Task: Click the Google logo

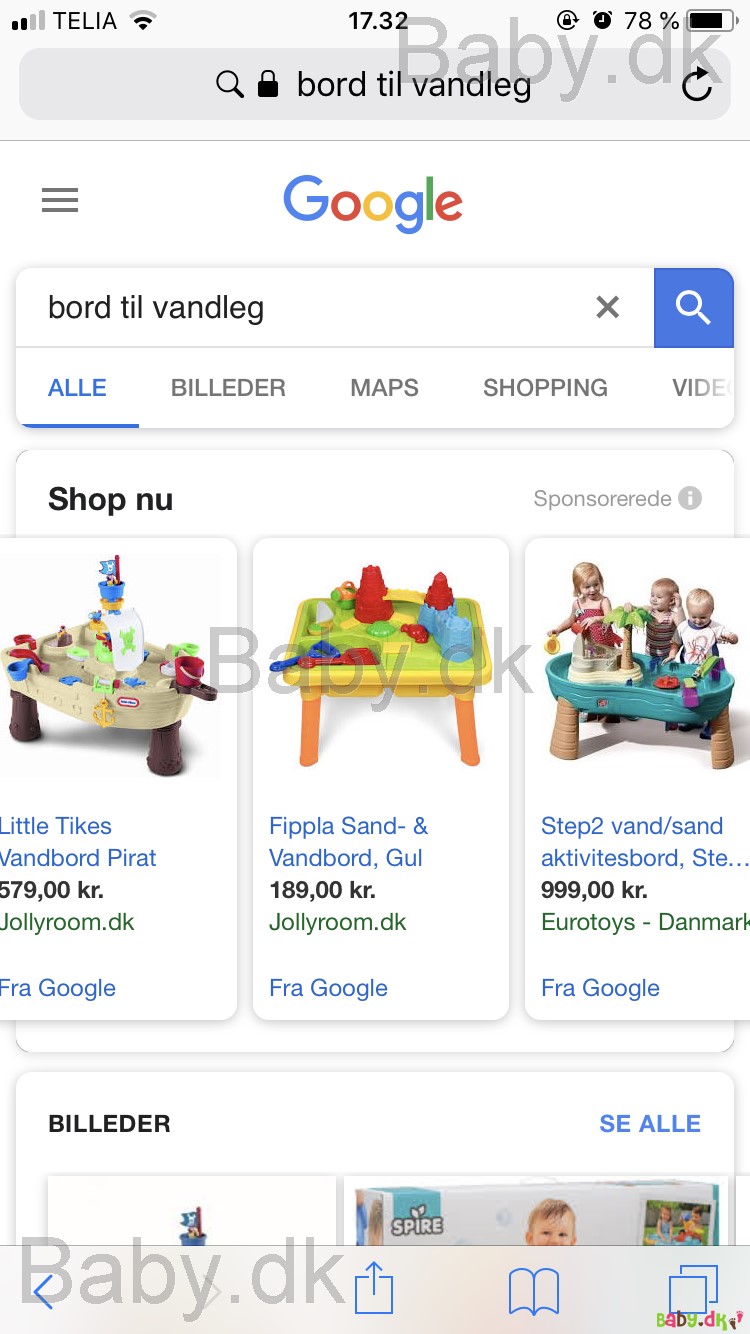Action: [x=373, y=203]
